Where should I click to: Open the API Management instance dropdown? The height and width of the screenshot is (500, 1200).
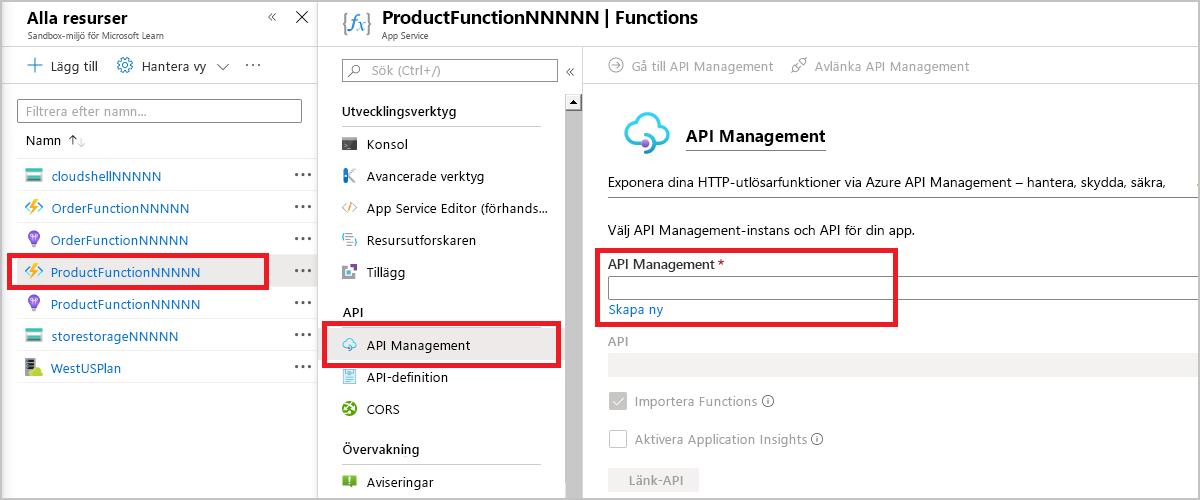(902, 288)
